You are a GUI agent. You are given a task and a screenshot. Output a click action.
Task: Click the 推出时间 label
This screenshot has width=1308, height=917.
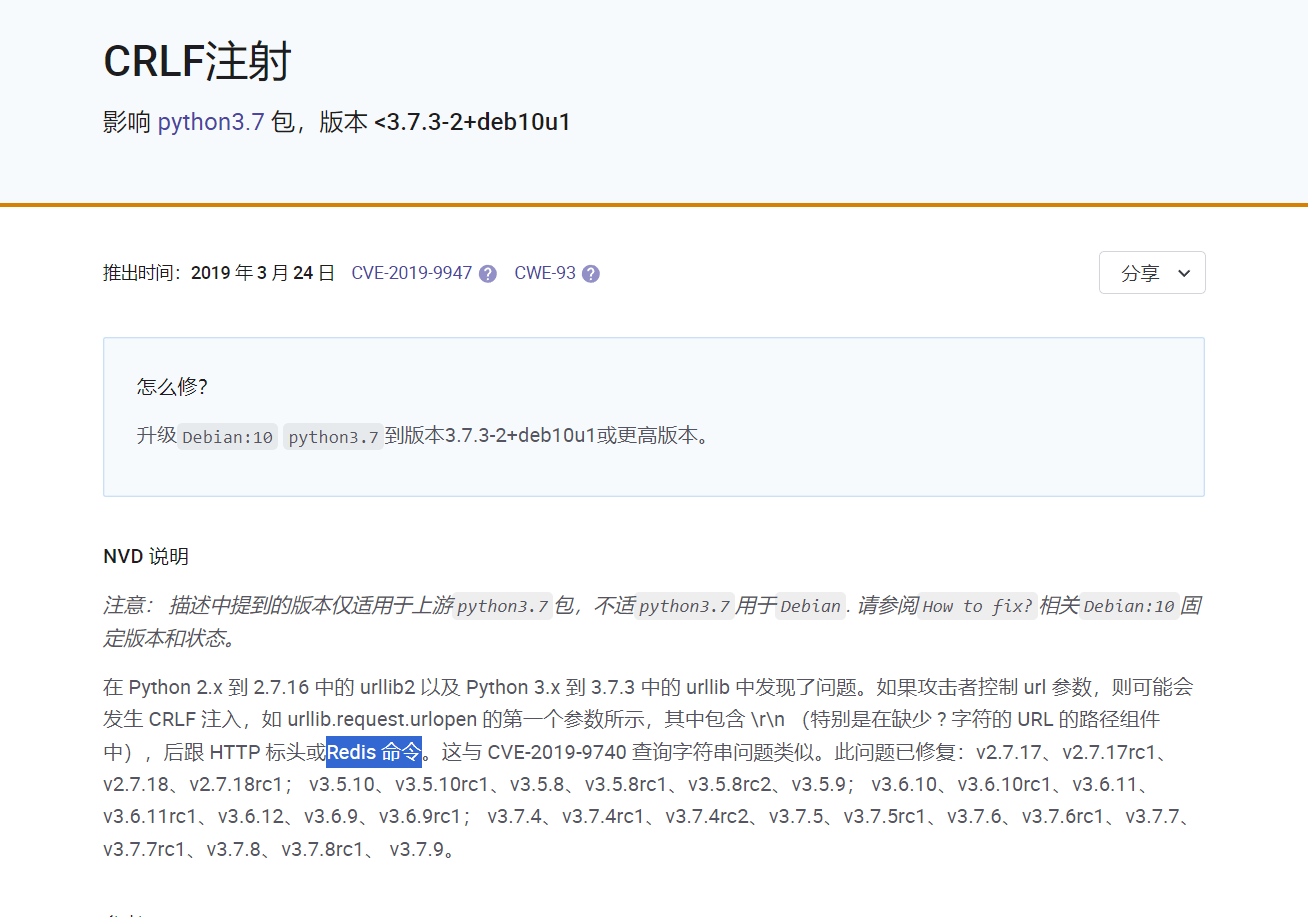(140, 272)
